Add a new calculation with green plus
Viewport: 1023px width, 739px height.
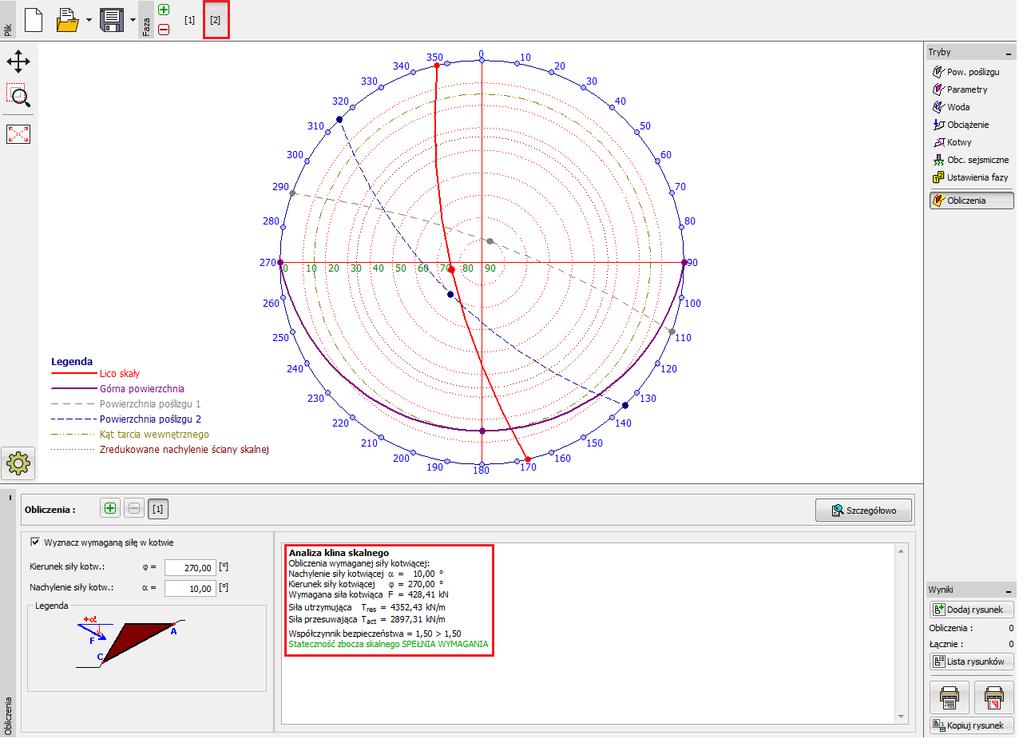pyautogui.click(x=110, y=508)
